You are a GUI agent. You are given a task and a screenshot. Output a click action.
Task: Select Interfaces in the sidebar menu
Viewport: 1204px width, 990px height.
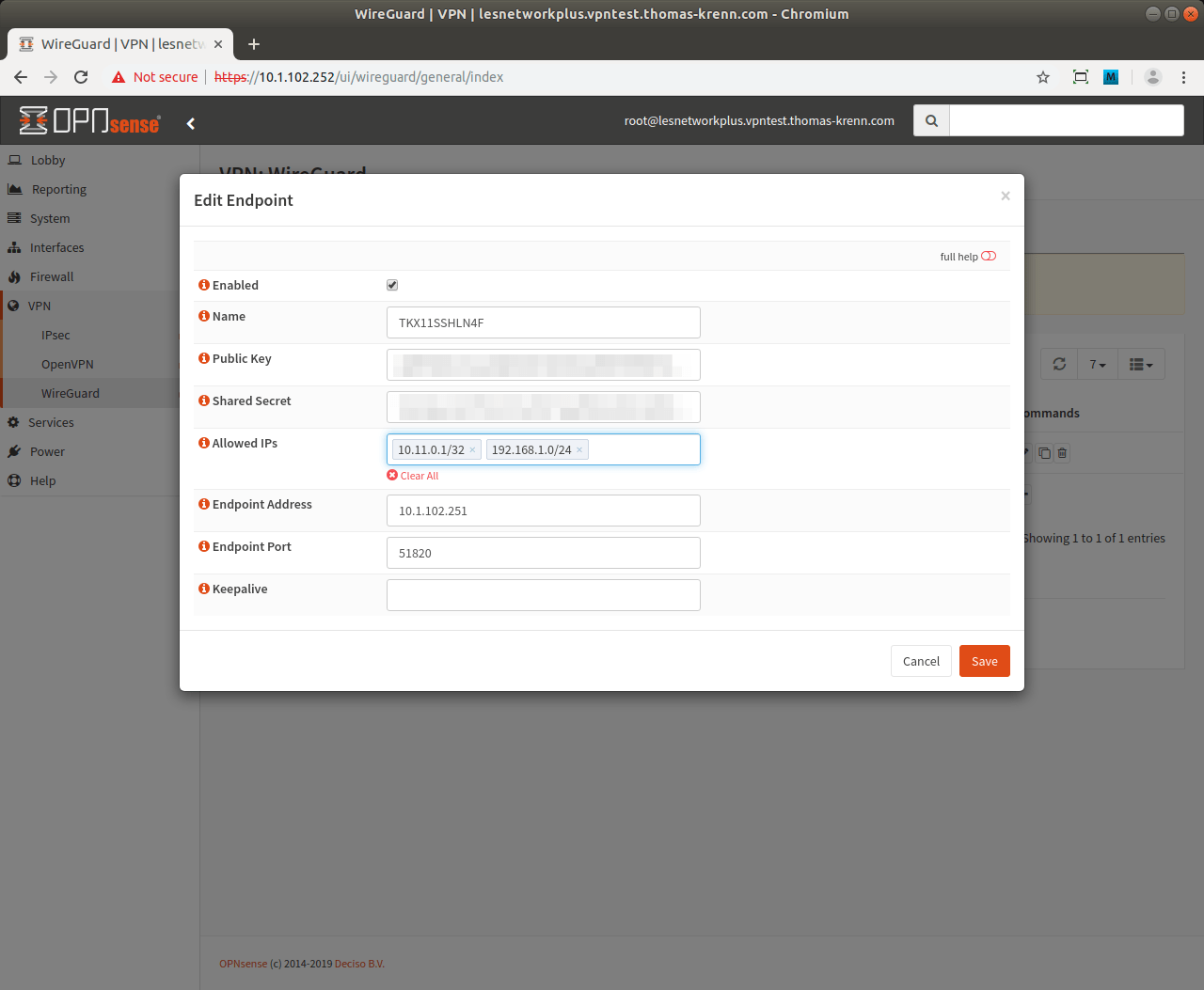pos(56,247)
